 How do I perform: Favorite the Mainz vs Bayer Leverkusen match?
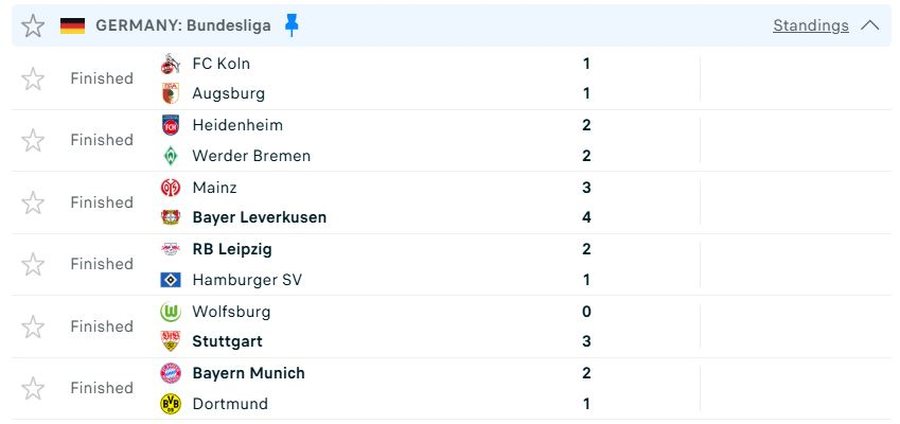click(33, 203)
